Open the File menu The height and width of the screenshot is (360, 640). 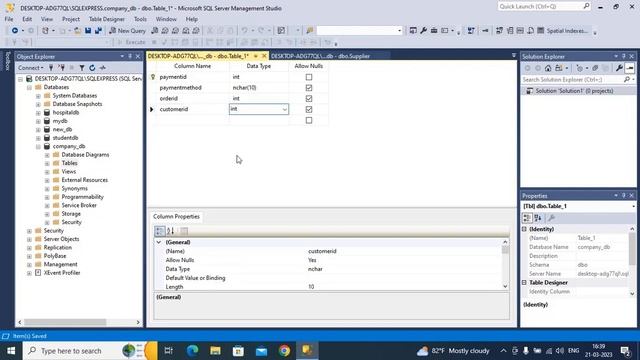[9, 19]
